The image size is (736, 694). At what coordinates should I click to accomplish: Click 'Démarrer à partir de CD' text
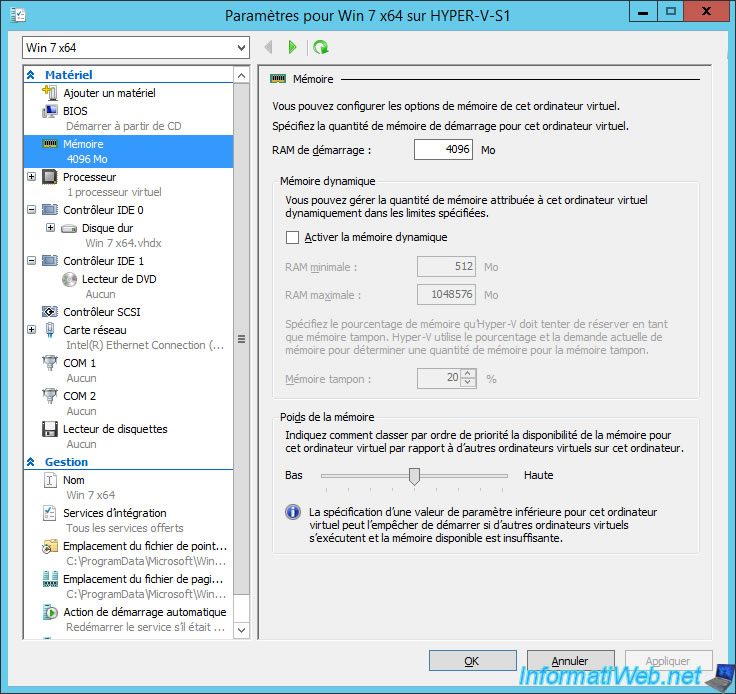point(123,126)
